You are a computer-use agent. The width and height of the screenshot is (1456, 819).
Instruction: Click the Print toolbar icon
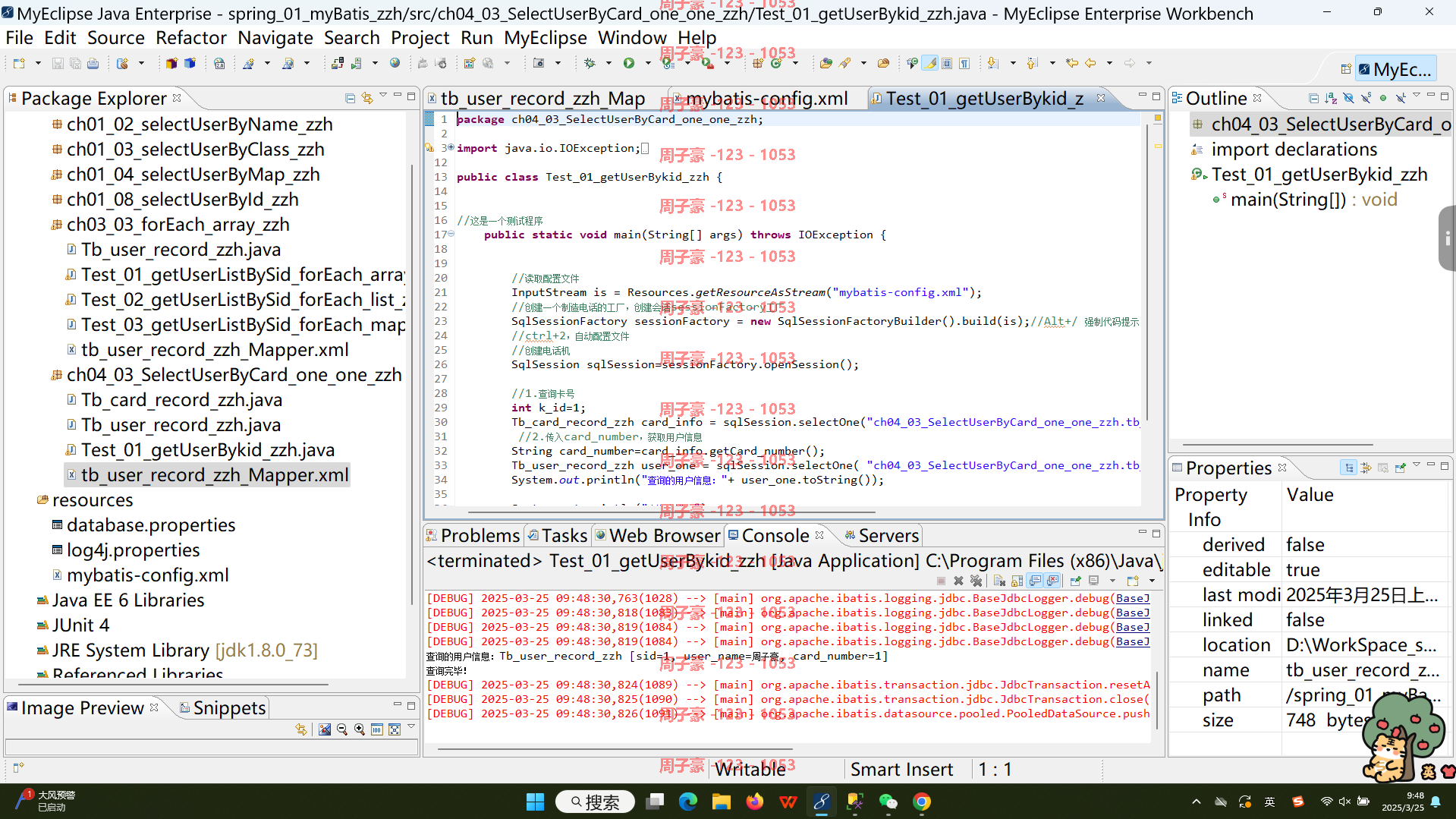point(93,64)
